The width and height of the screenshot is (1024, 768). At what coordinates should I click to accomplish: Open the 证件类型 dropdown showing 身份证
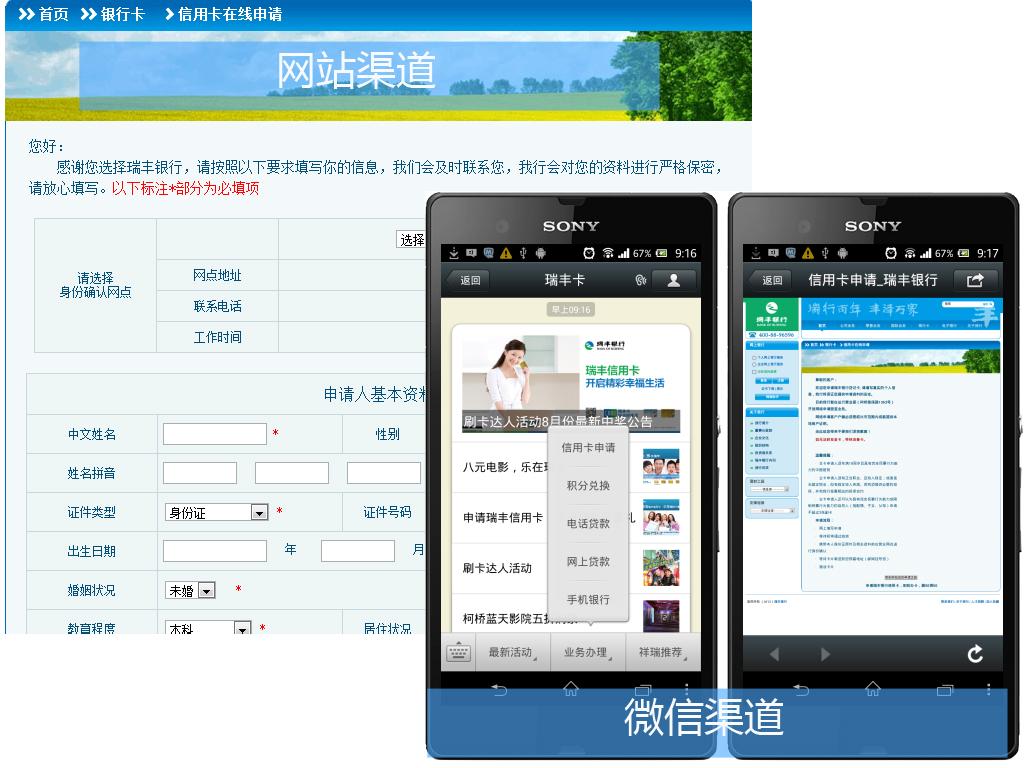[216, 513]
